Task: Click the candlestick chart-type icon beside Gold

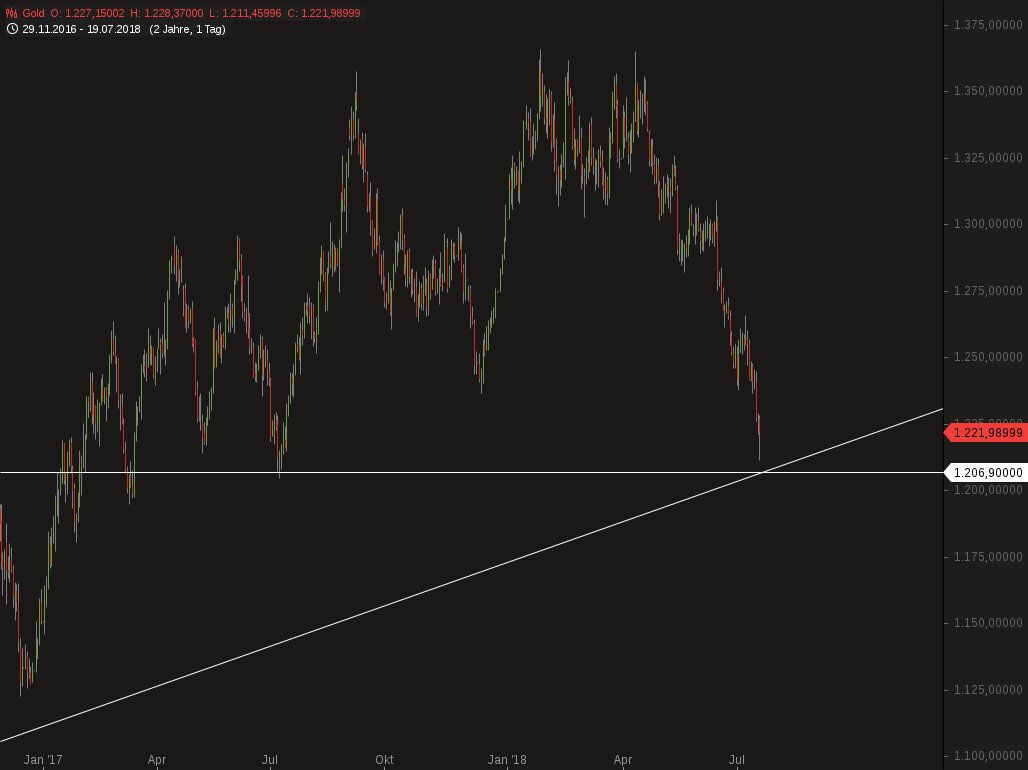Action: point(12,13)
